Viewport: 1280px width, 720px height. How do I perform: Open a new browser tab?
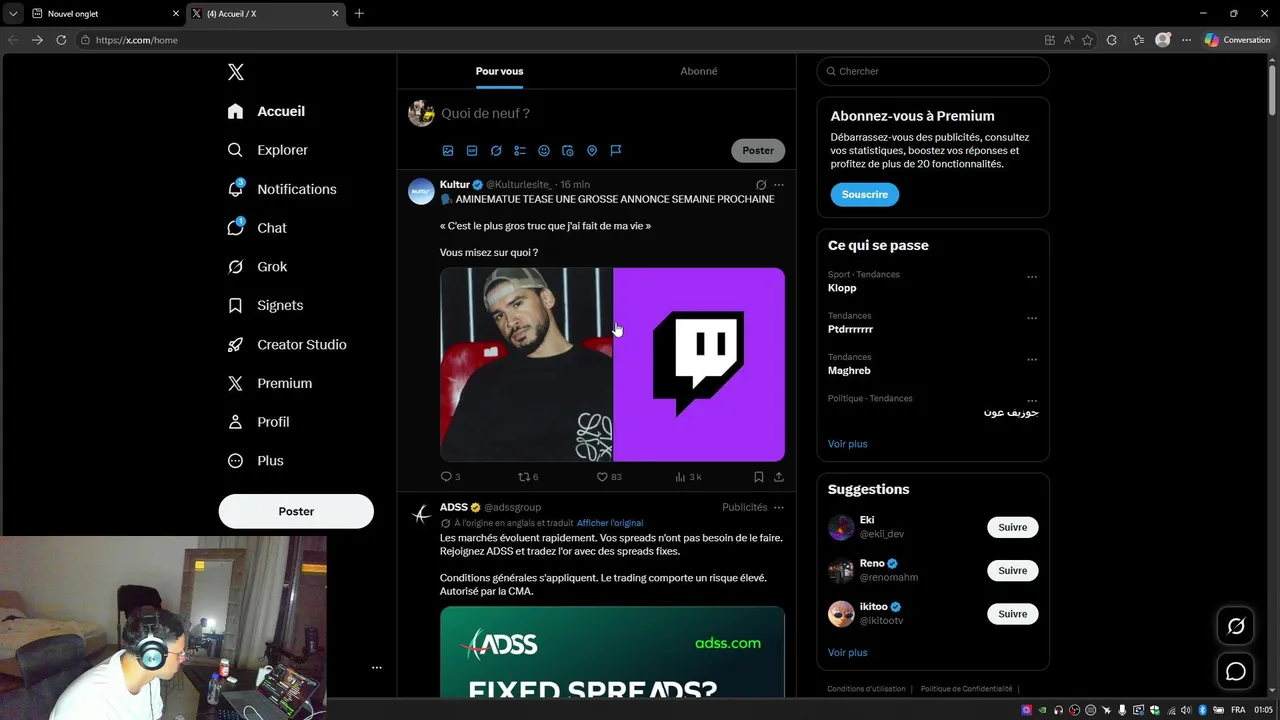[359, 14]
